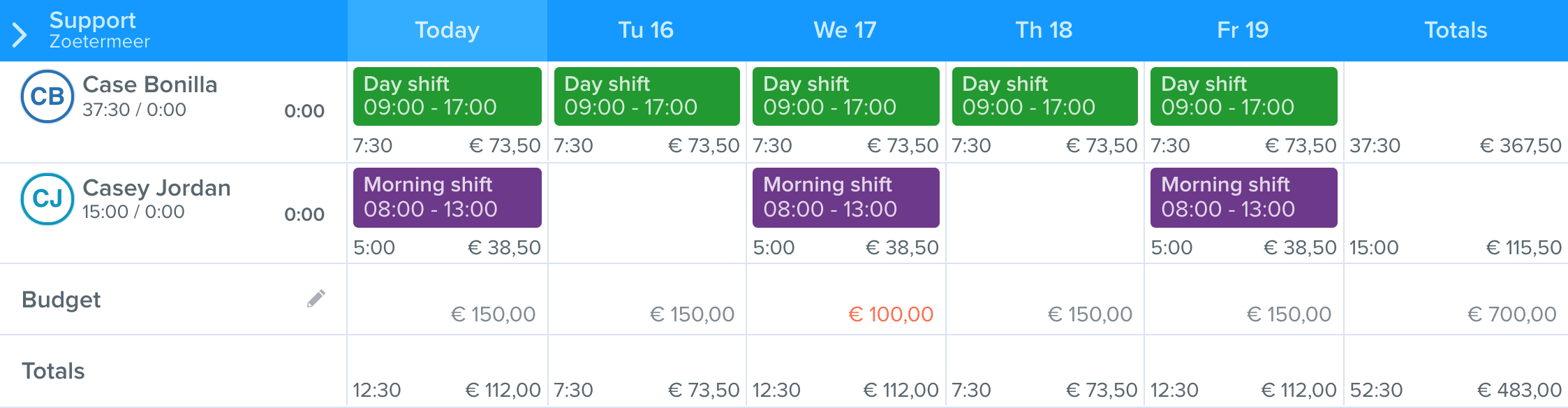Screen dimensions: 1568x408
Task: Click Casey Jordan's empty Thursday cell
Action: tap(1045, 213)
